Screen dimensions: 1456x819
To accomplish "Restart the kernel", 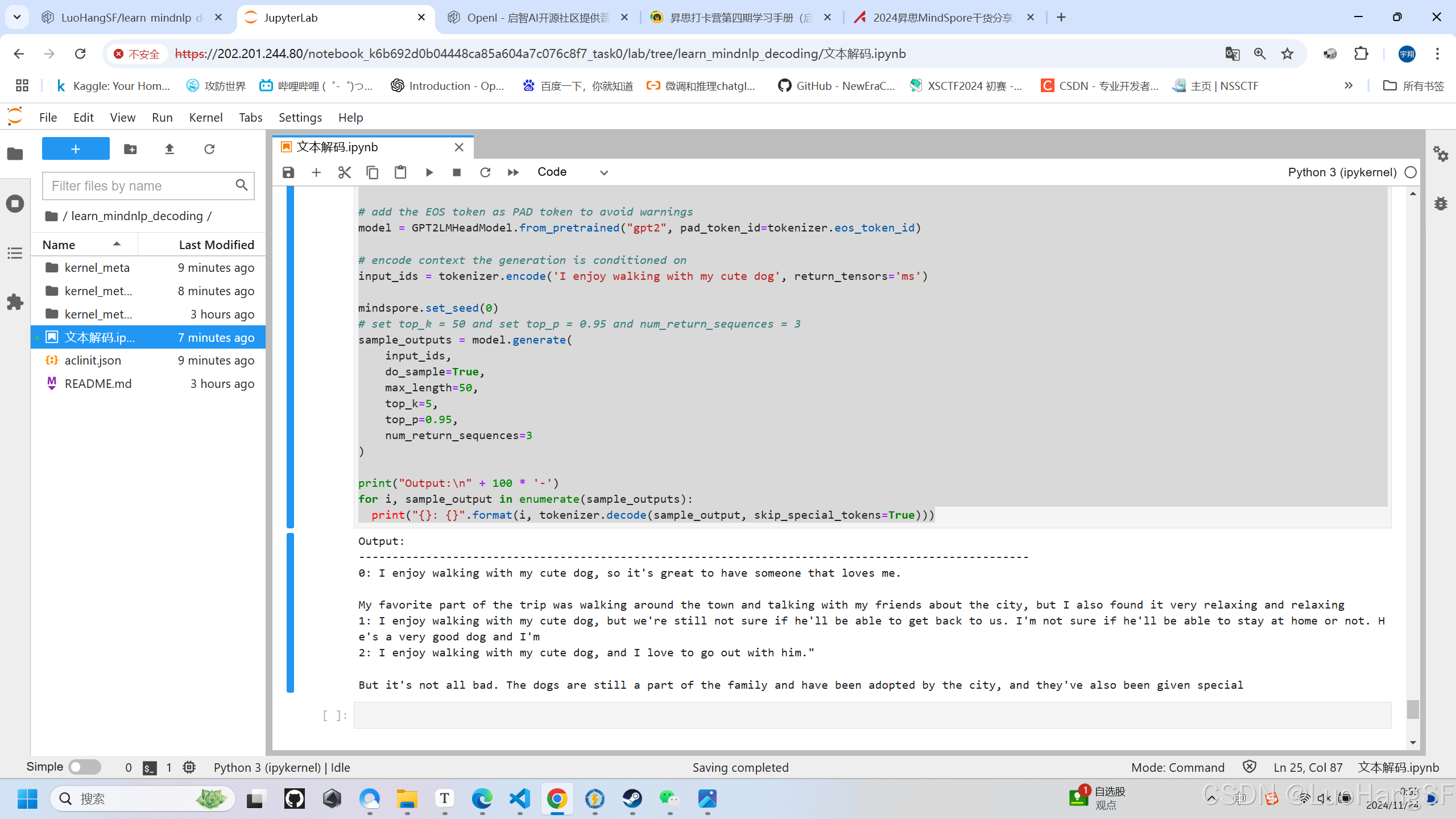I will (x=485, y=172).
